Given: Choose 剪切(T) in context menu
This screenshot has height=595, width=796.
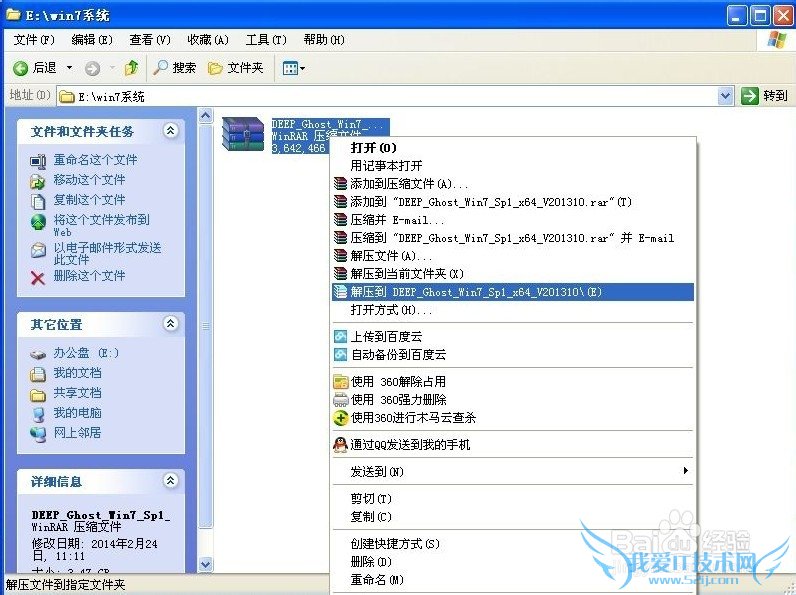Looking at the screenshot, I should click(x=513, y=499).
